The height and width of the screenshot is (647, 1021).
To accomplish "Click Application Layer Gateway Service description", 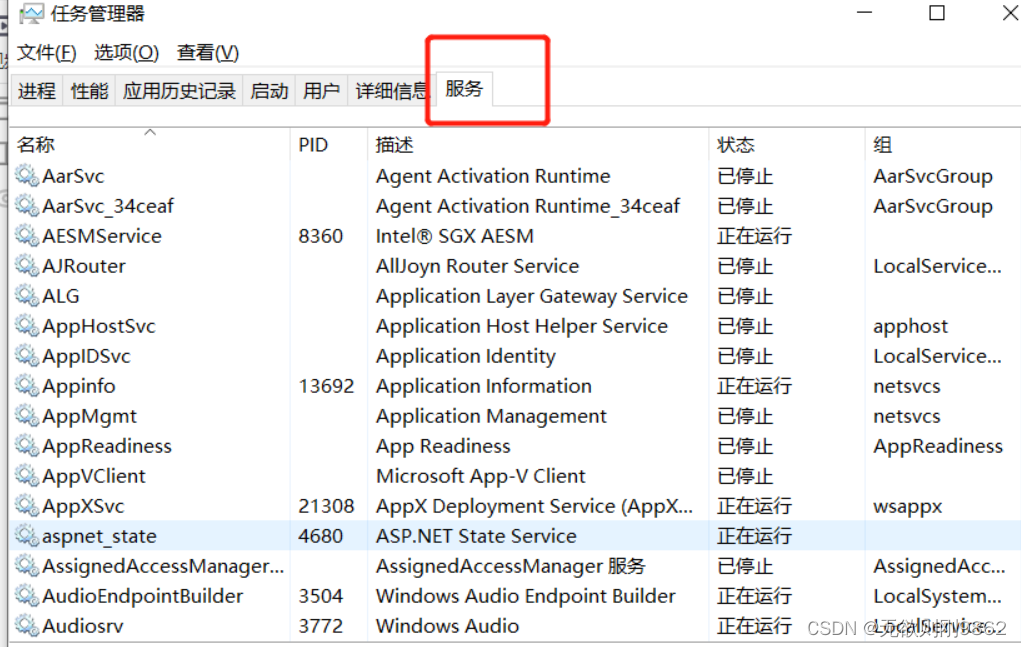I will pyautogui.click(x=531, y=296).
